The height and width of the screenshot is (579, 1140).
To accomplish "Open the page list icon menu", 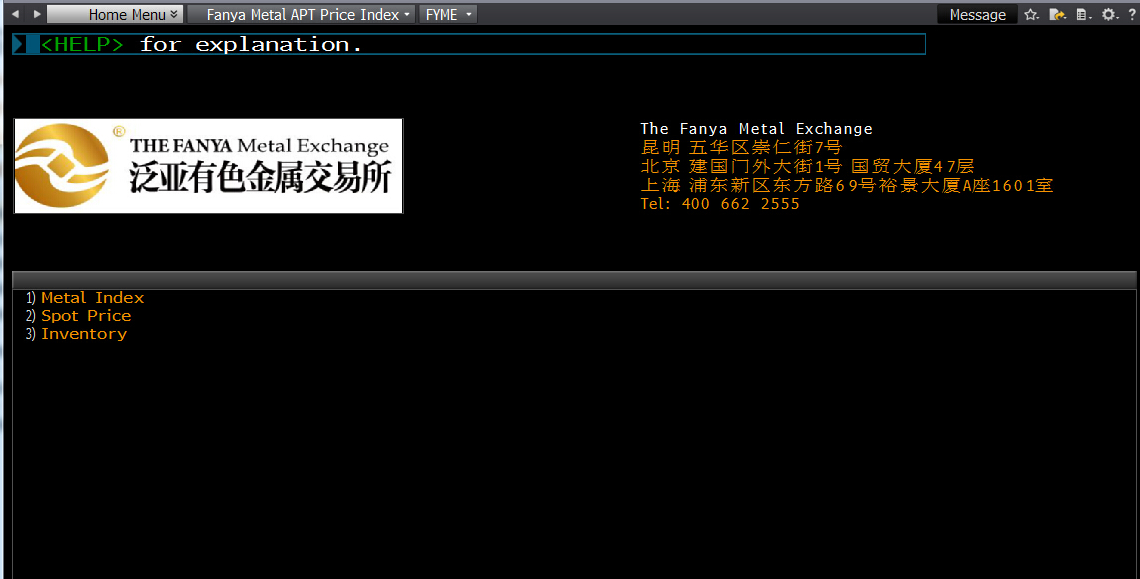I will 1084,15.
